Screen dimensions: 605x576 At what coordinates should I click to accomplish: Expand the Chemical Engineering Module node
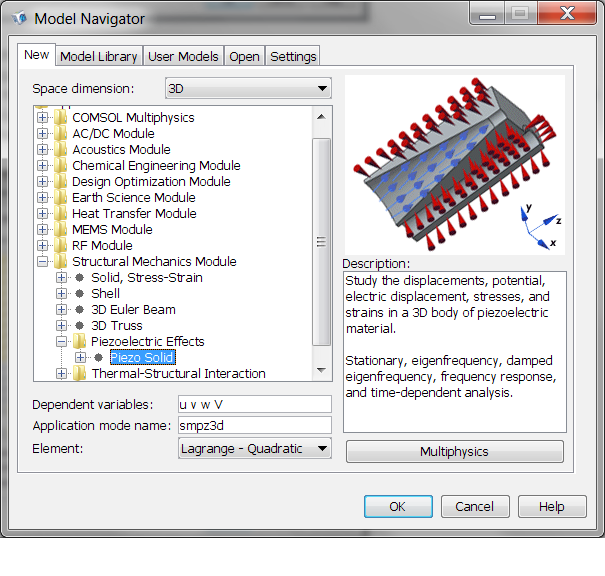(42, 166)
